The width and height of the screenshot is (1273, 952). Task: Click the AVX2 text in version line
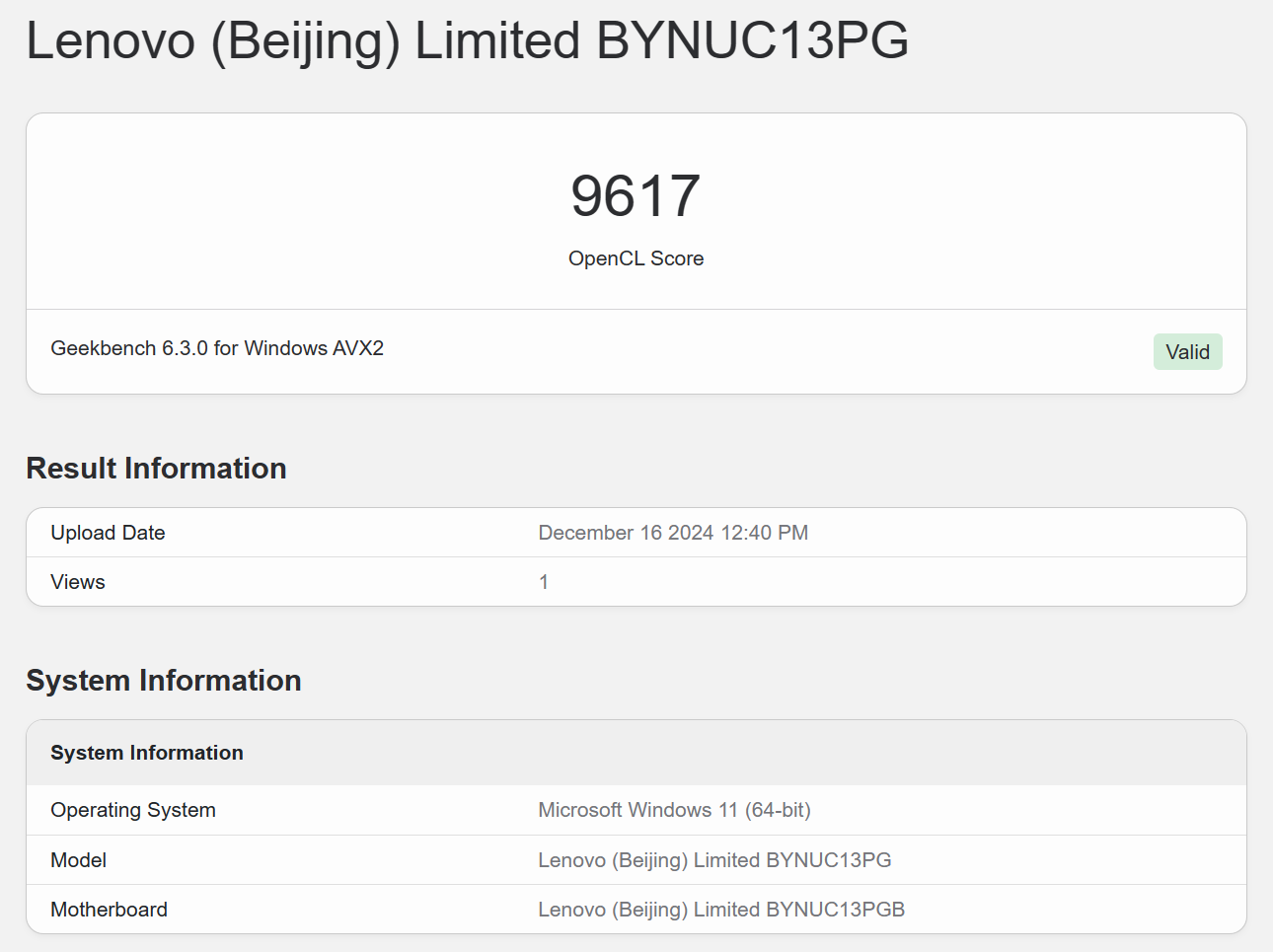pos(358,348)
